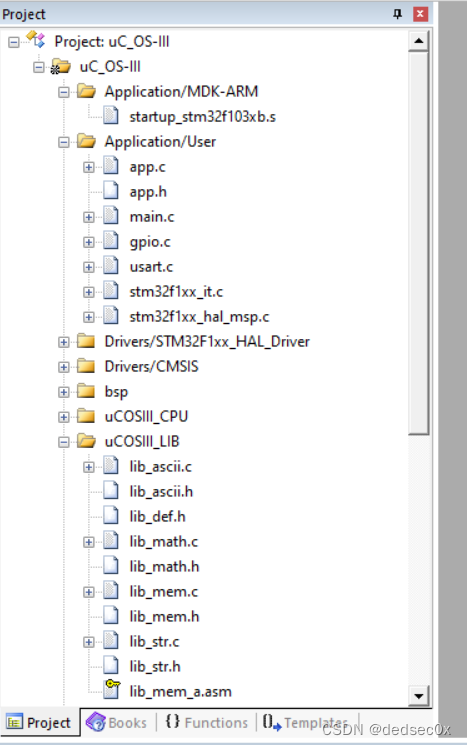Screen dimensions: 467x745
Task: Click the main.c file icon
Action: coord(111,216)
